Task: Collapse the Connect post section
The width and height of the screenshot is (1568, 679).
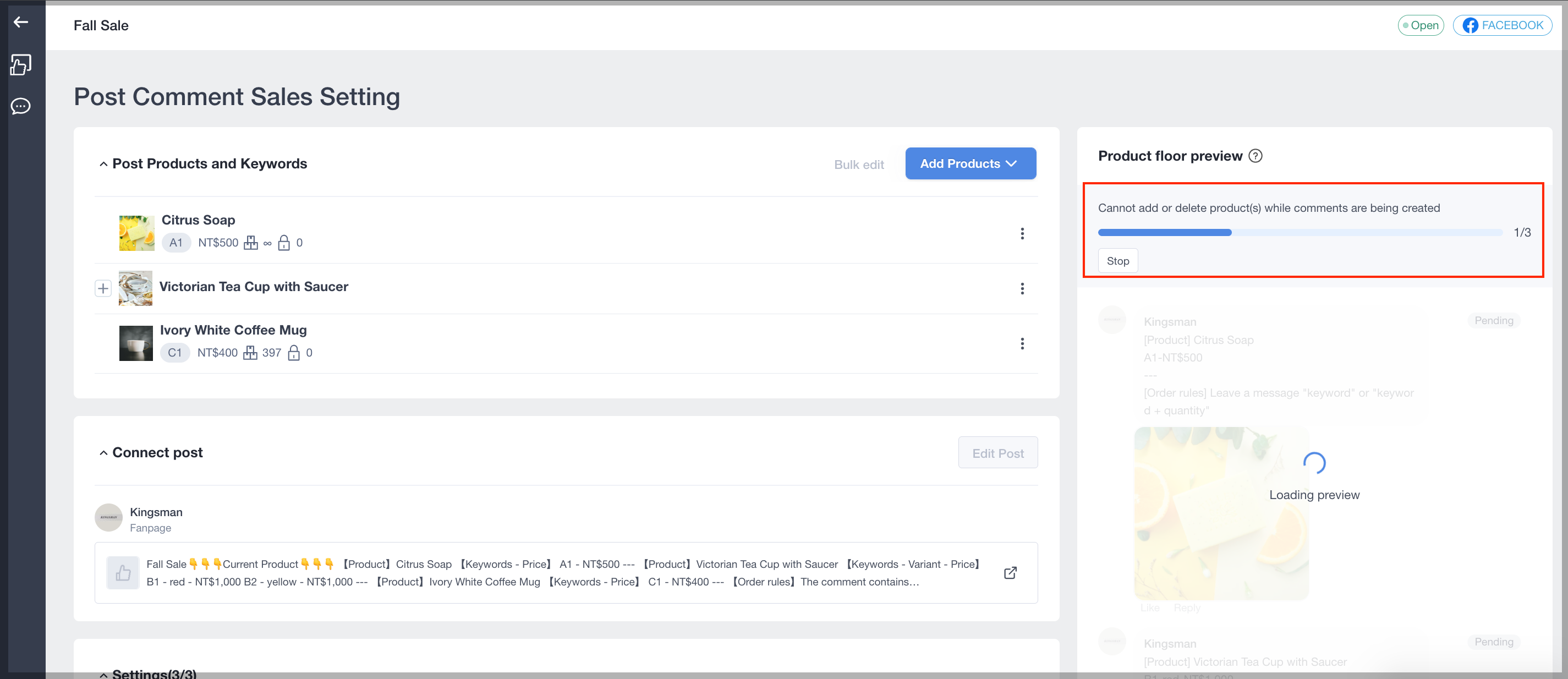Action: click(103, 453)
